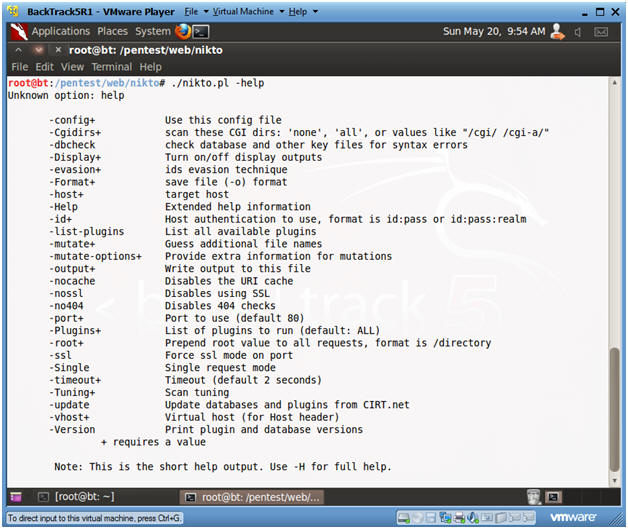Click the '-evasion+' option text

75,170
